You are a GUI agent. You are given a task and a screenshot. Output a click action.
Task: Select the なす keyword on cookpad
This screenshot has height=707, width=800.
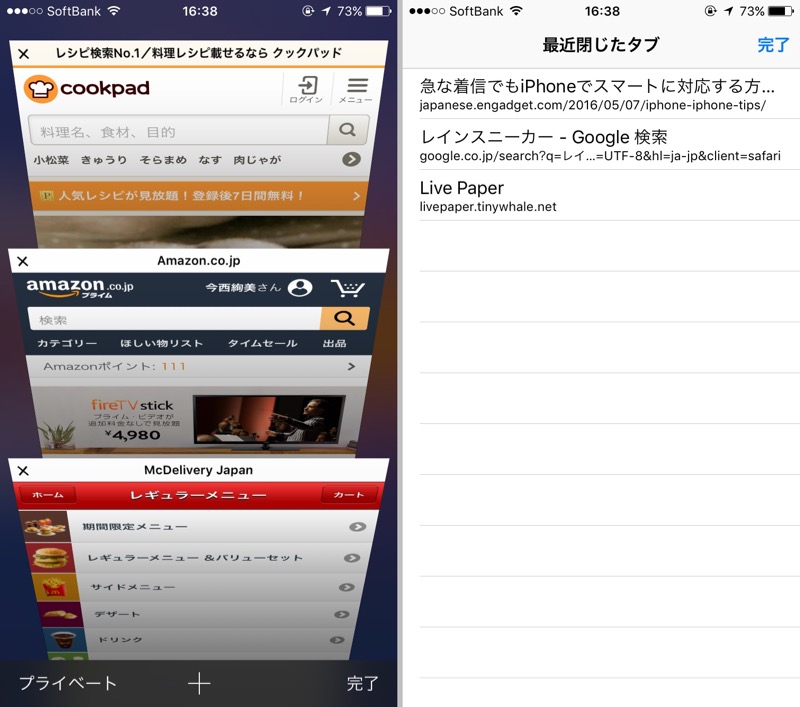click(210, 160)
